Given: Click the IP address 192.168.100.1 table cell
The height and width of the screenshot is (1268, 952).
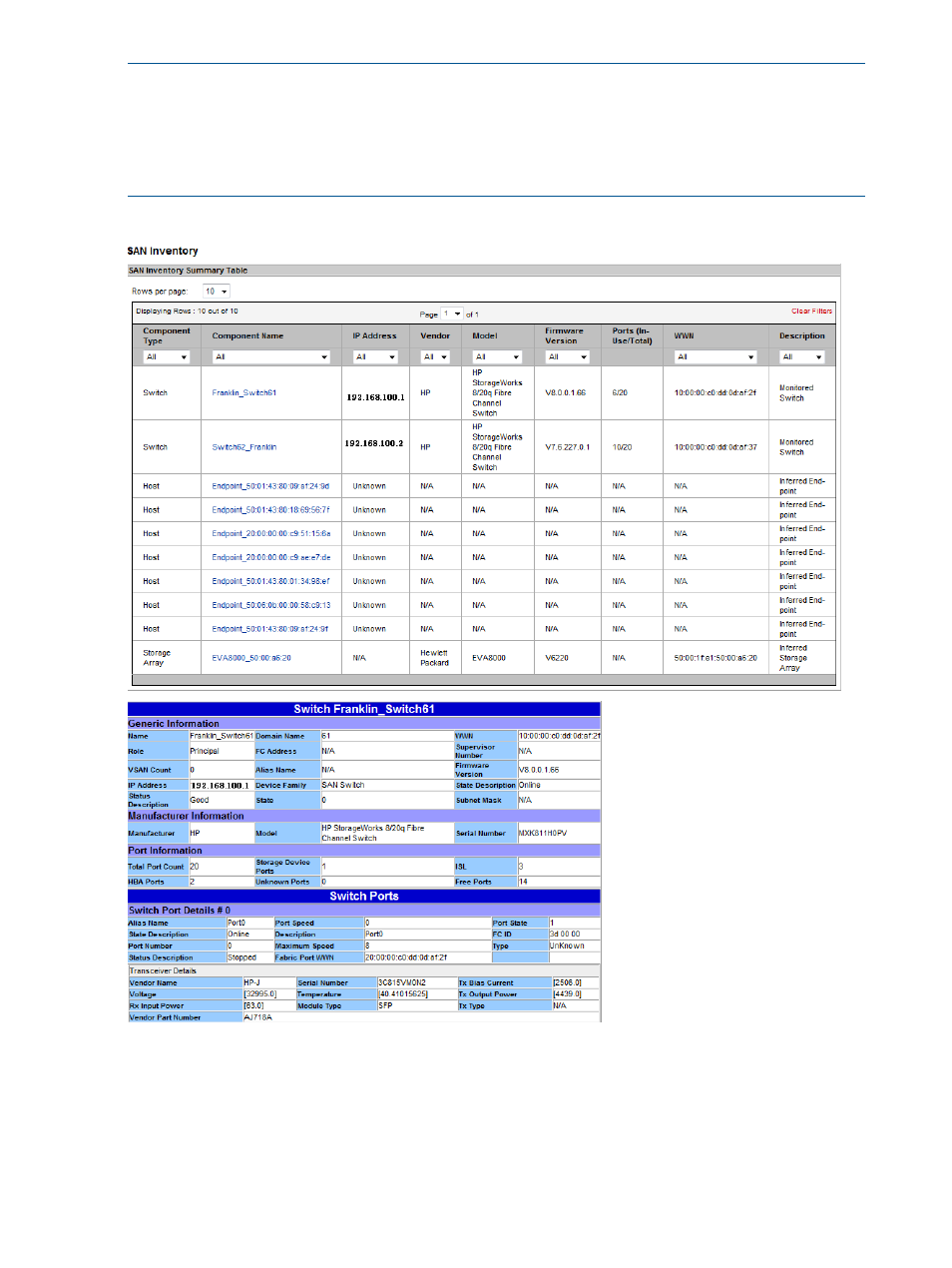Looking at the screenshot, I should [375, 397].
